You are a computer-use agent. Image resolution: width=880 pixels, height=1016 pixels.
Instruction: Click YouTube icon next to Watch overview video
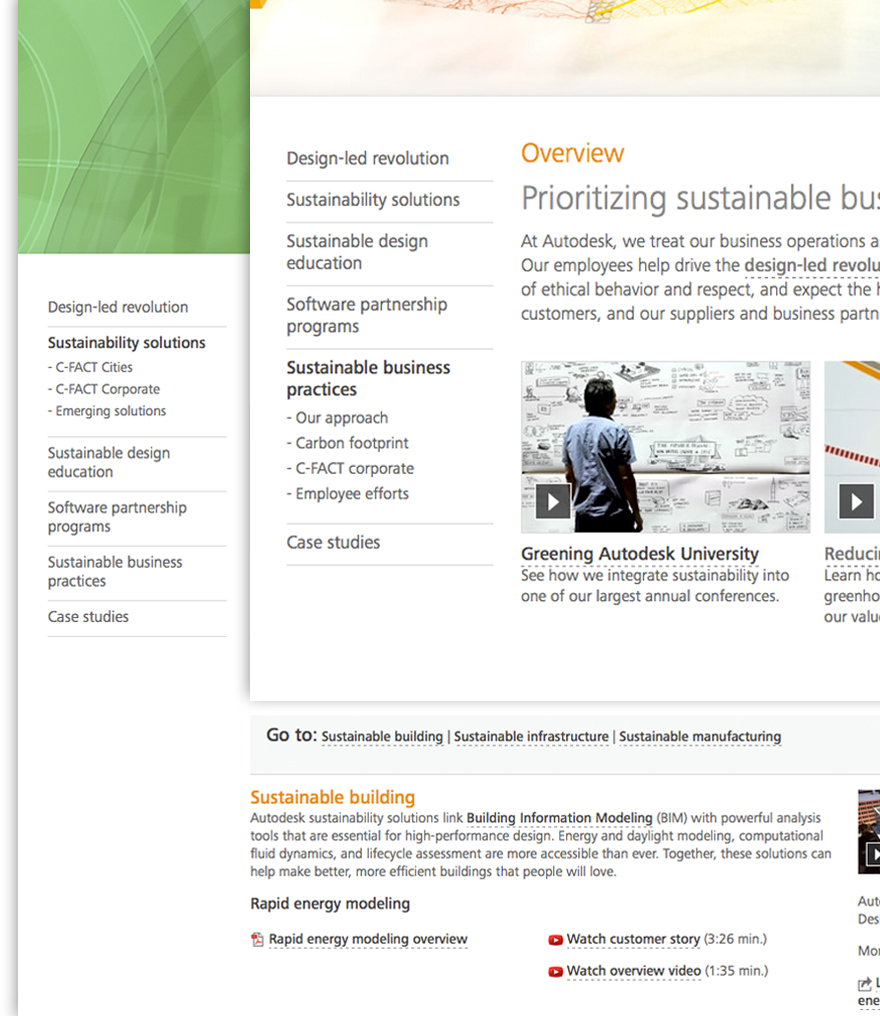[x=556, y=972]
